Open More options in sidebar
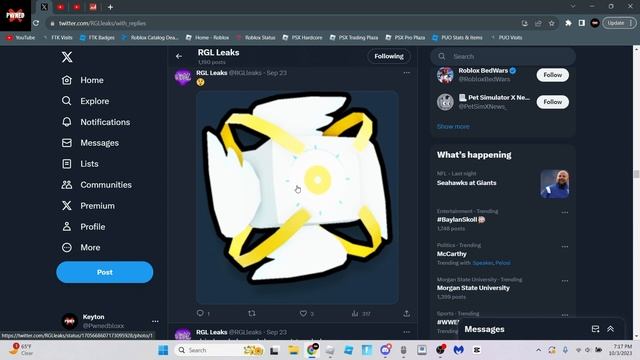 pos(81,247)
